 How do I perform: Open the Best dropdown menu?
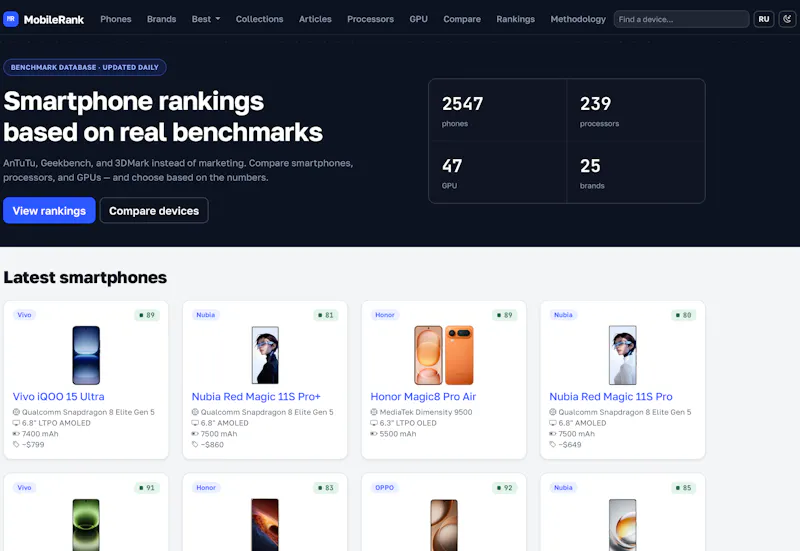(x=206, y=19)
